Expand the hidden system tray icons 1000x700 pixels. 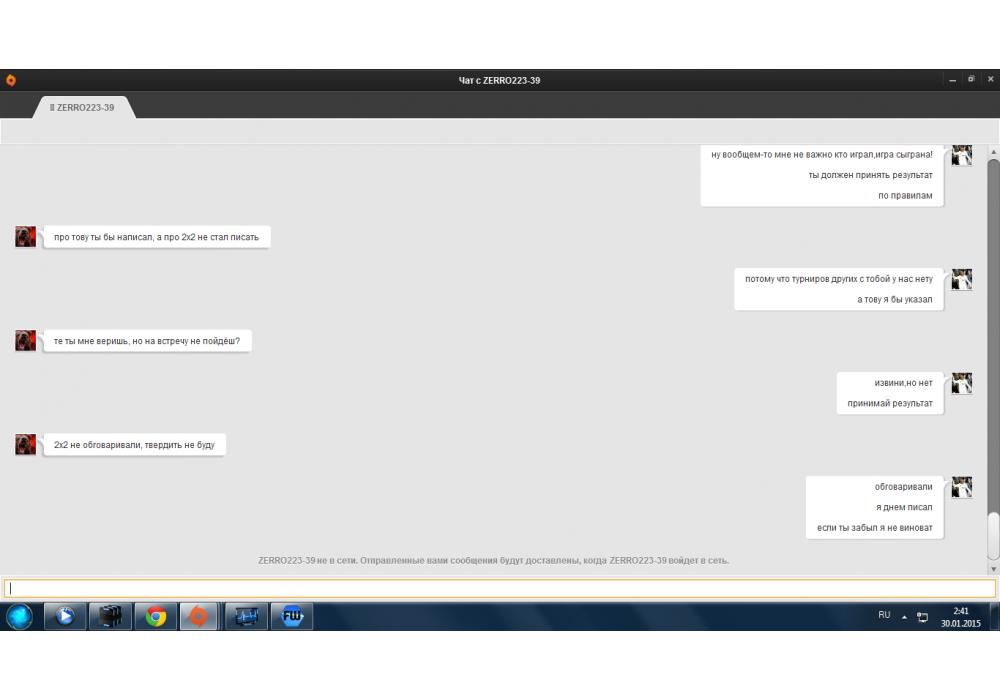coord(904,616)
